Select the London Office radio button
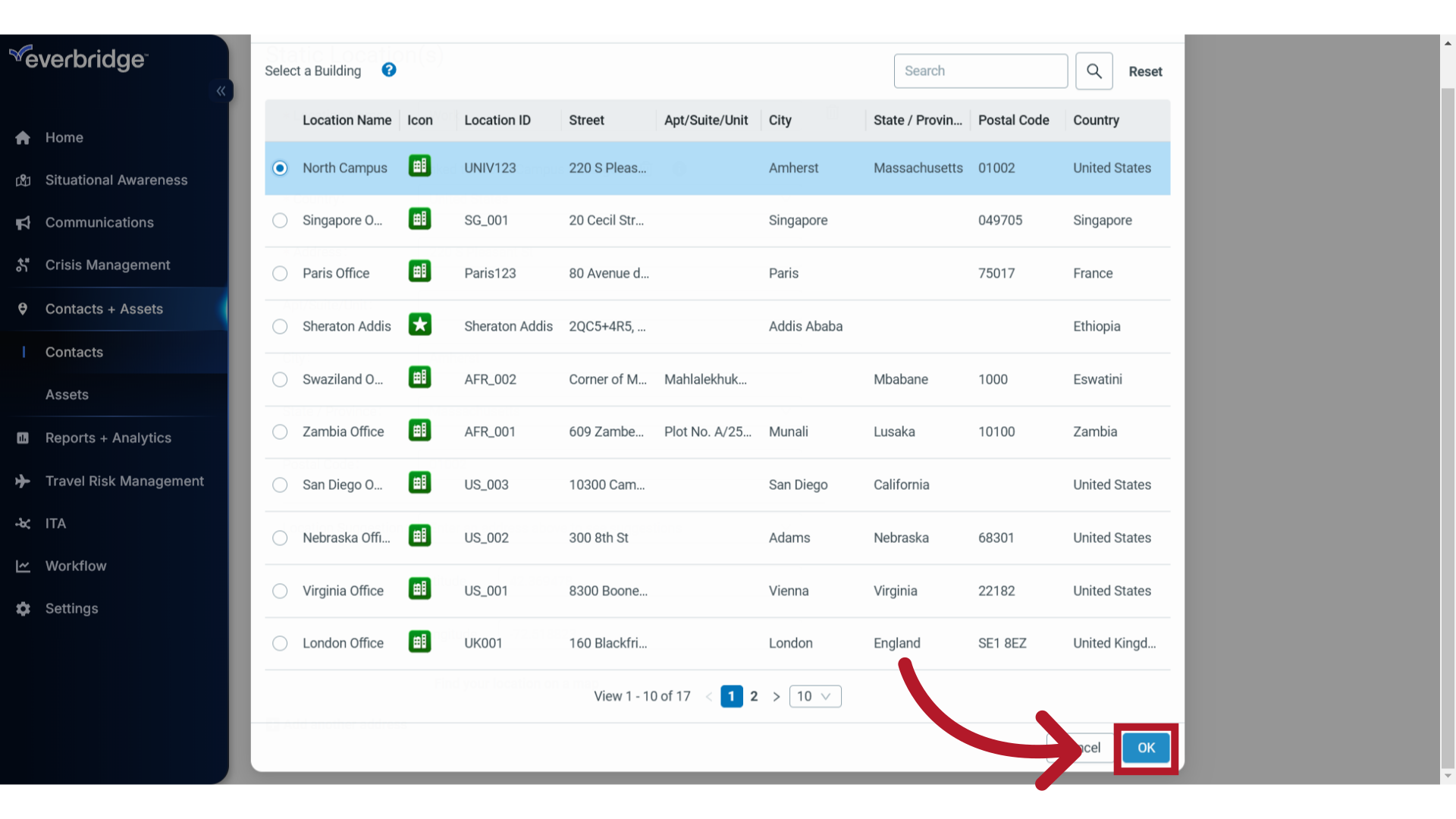This screenshot has height=819, width=1456. [280, 643]
